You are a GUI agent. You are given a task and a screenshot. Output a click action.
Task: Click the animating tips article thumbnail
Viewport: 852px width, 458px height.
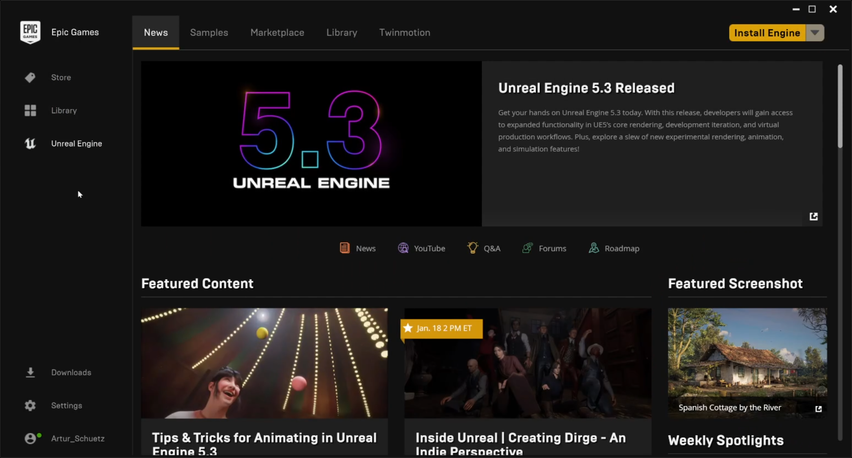point(265,363)
